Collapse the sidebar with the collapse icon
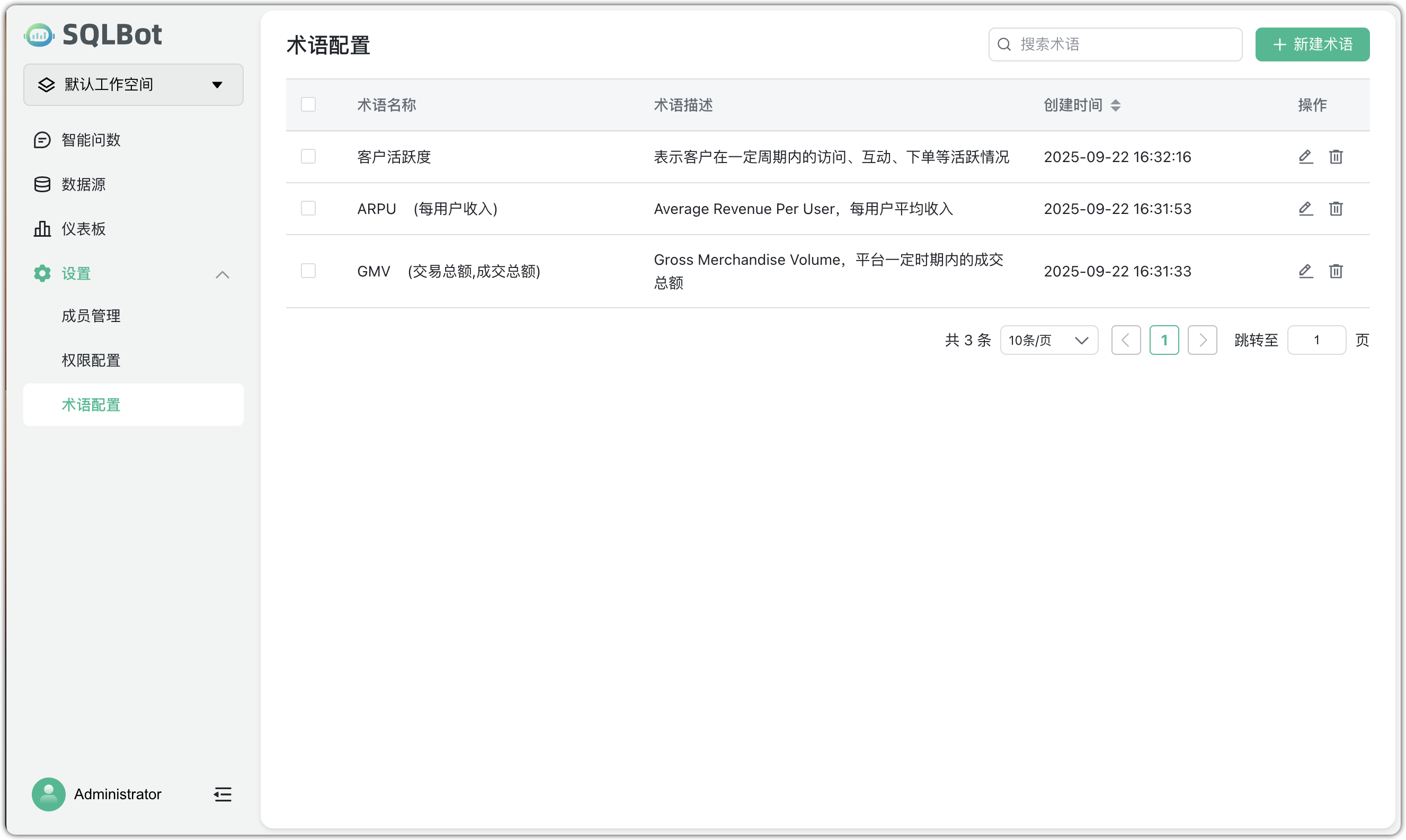The height and width of the screenshot is (840, 1406). click(222, 794)
